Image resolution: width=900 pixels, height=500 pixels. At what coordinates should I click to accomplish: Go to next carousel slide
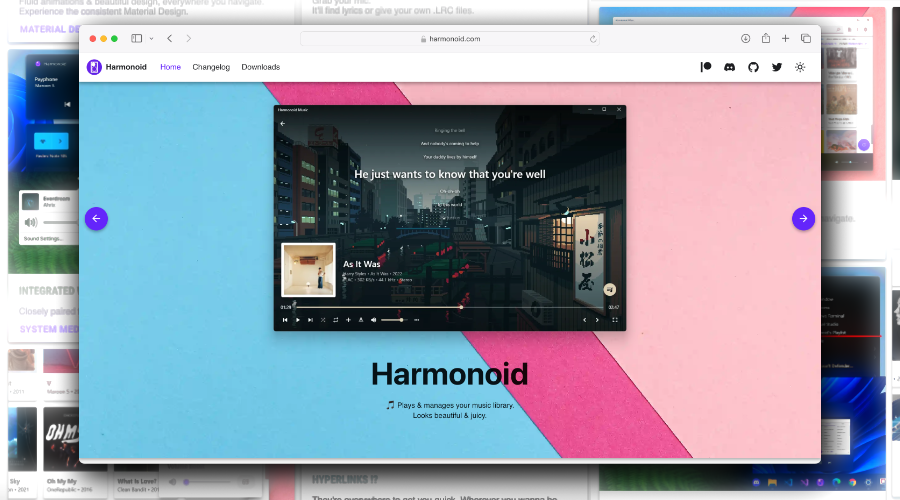point(803,218)
